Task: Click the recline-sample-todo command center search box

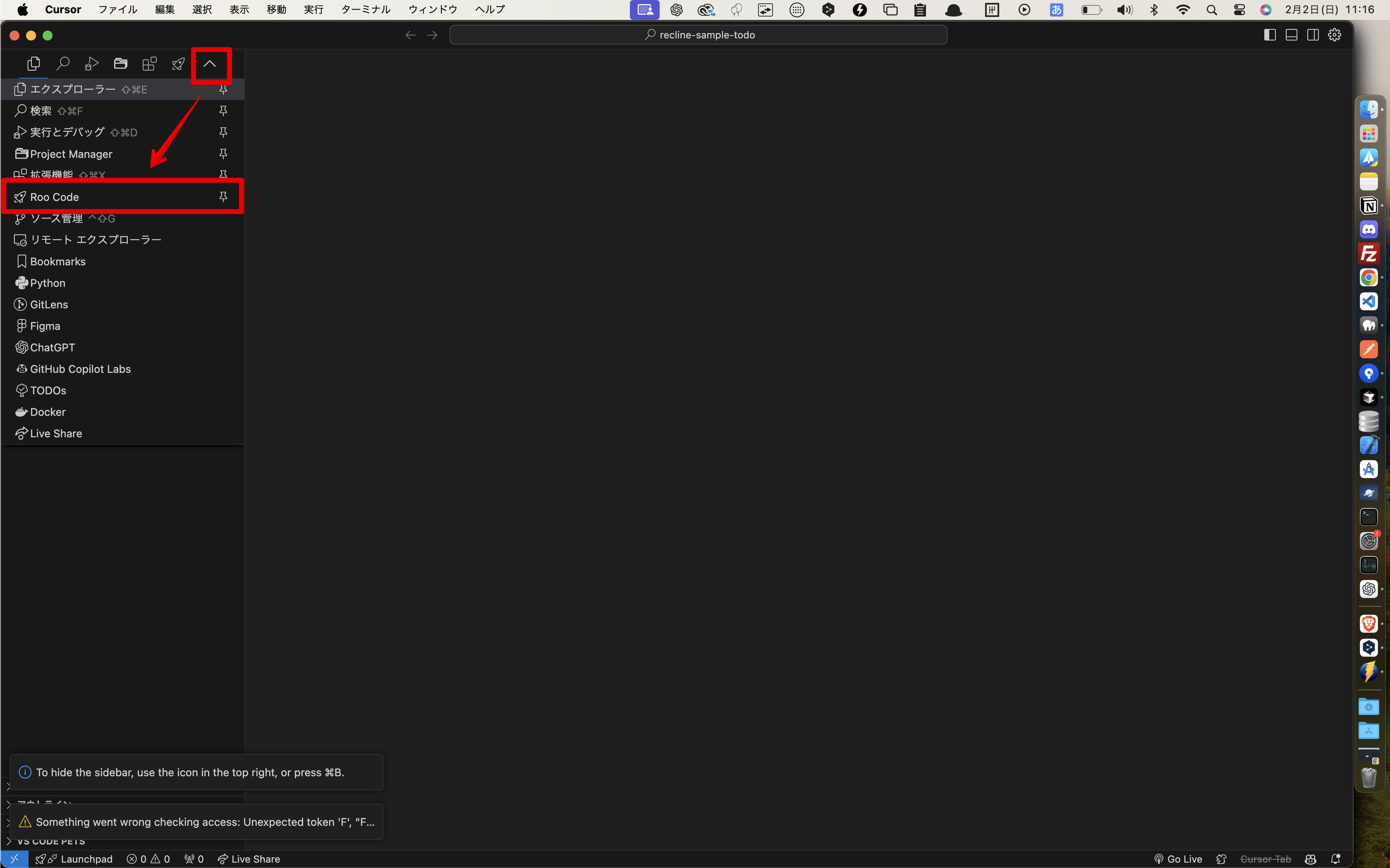Action: click(698, 35)
